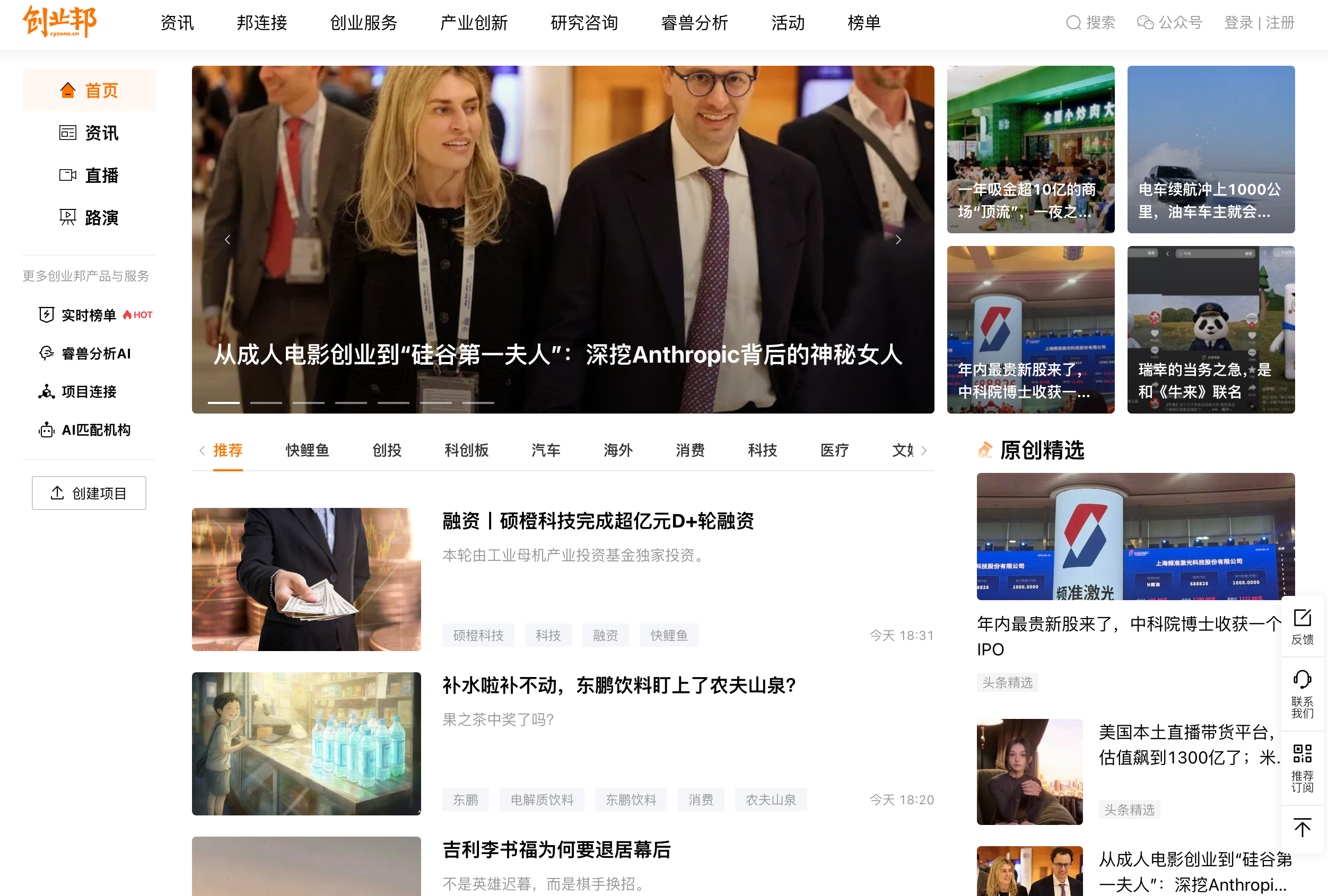Click the 创业邦 cyzone.cn logo
The height and width of the screenshot is (896, 1328).
(x=59, y=22)
